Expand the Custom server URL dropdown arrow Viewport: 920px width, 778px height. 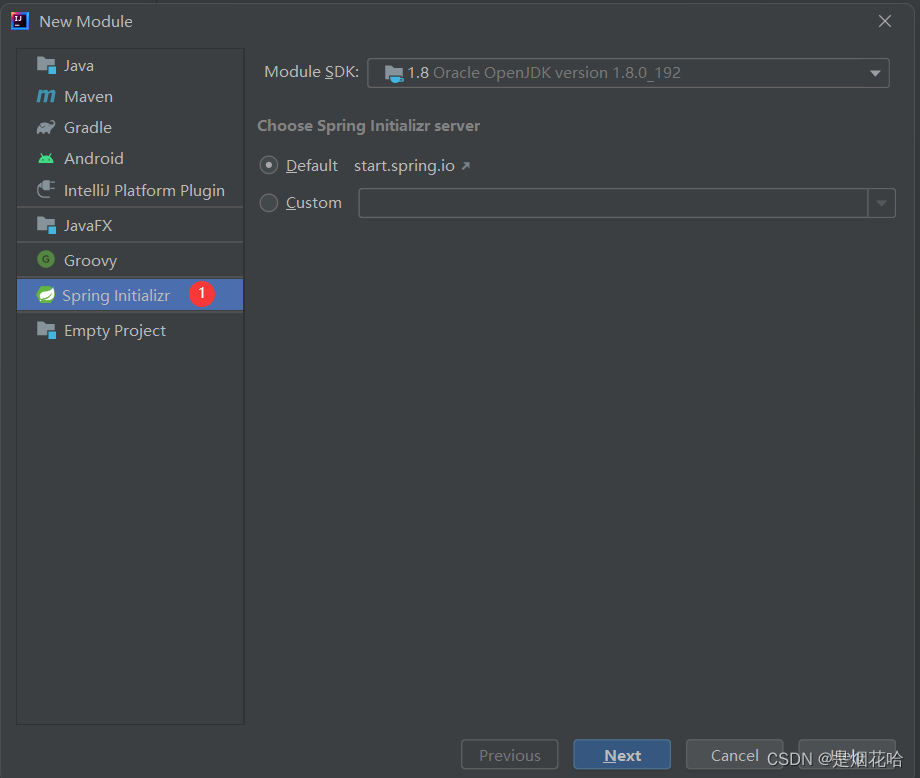(881, 203)
